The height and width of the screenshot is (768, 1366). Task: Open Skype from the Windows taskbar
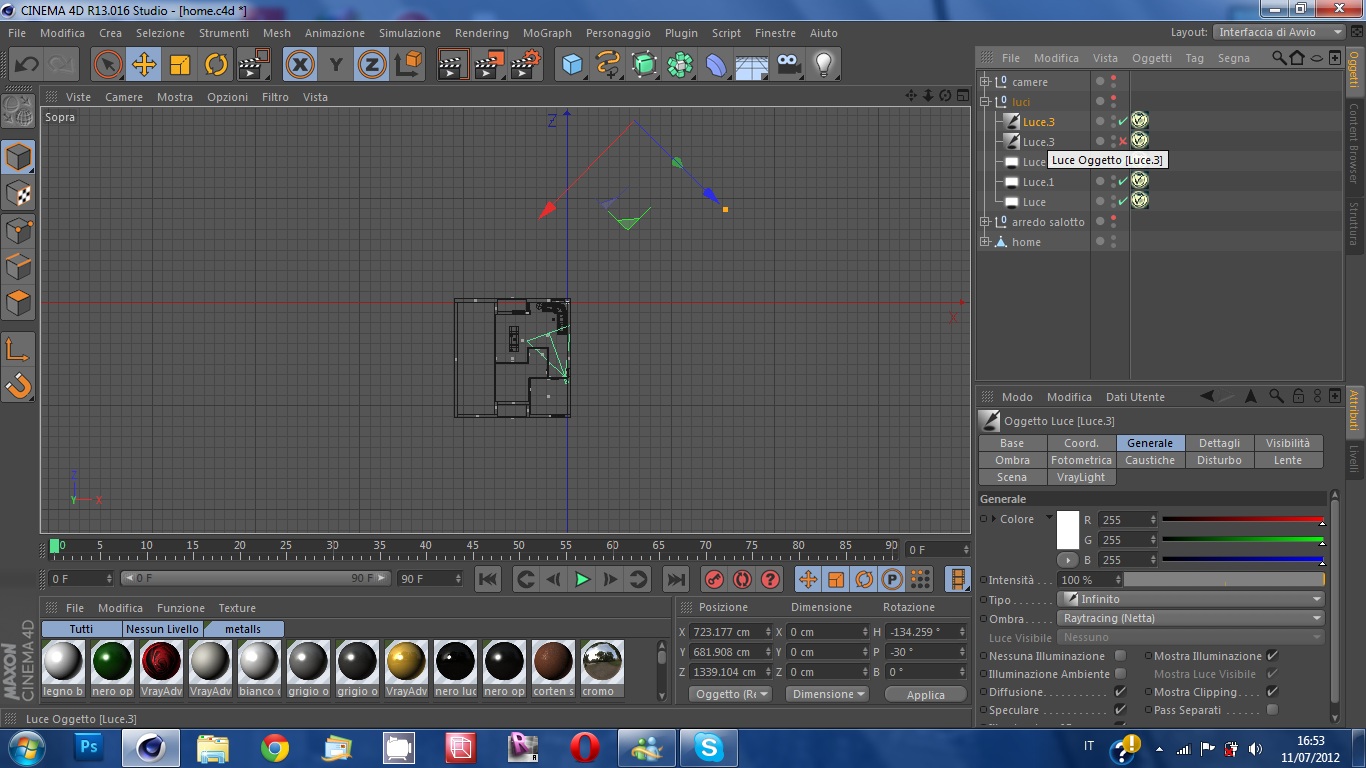[x=709, y=747]
